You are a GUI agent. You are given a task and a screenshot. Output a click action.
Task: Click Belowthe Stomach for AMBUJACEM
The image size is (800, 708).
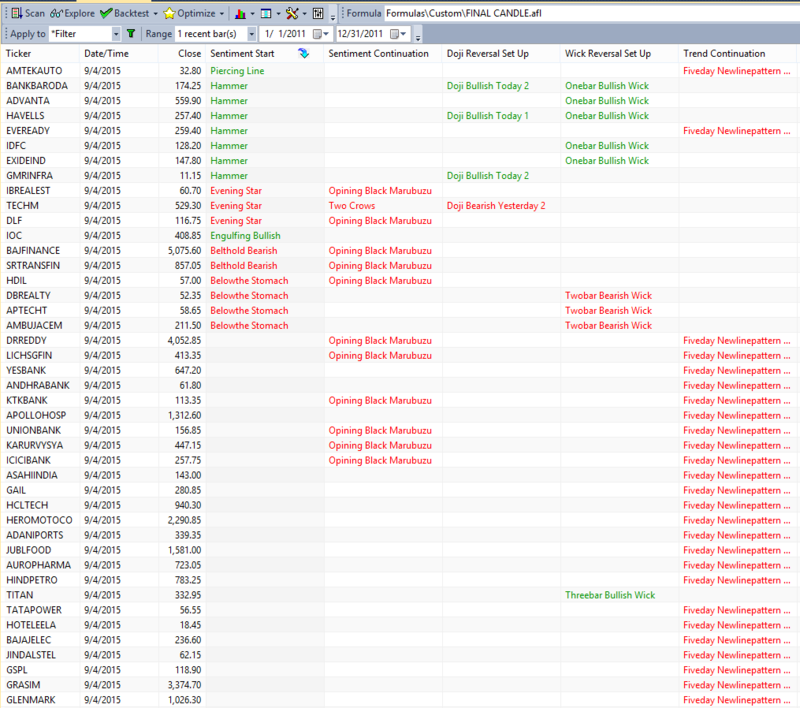(x=249, y=325)
